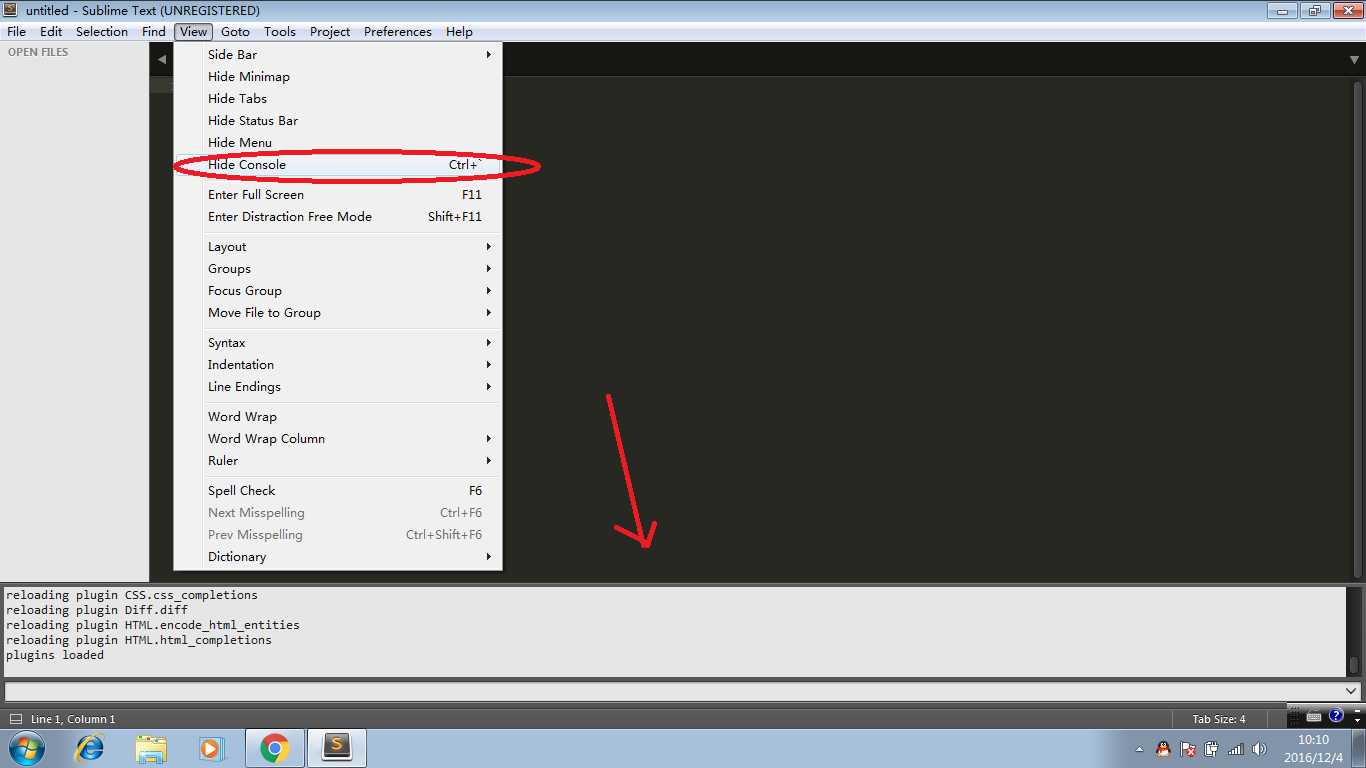Expand the Move File to Group submenu
The height and width of the screenshot is (768, 1366).
338,312
